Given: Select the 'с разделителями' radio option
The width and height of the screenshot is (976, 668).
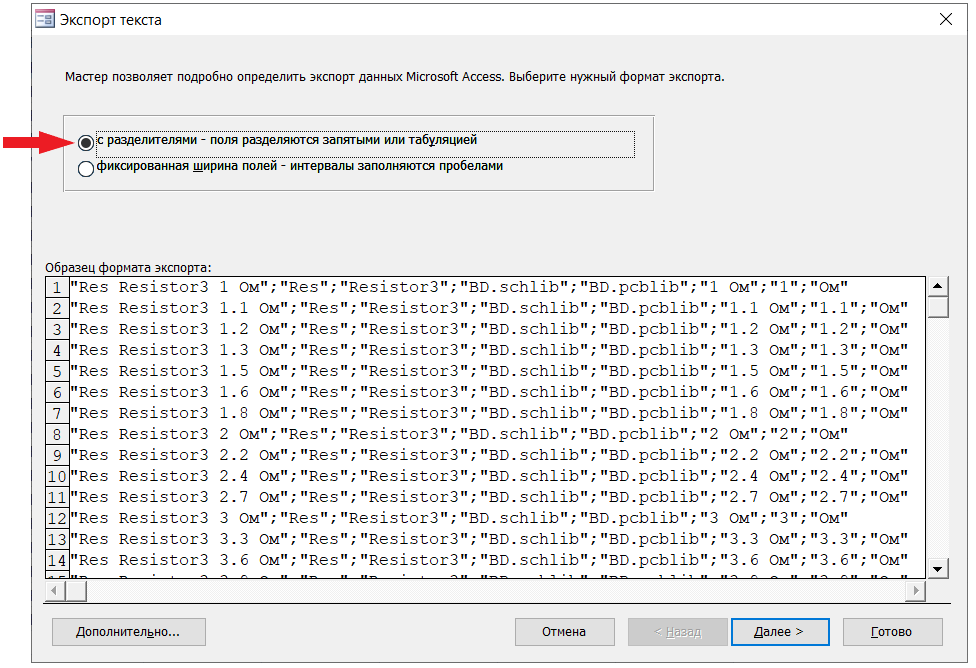Looking at the screenshot, I should 86,143.
